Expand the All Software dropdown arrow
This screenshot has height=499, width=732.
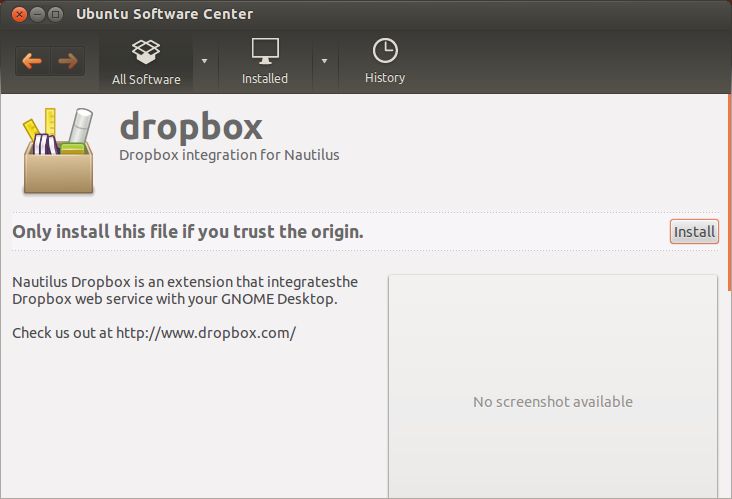(204, 61)
